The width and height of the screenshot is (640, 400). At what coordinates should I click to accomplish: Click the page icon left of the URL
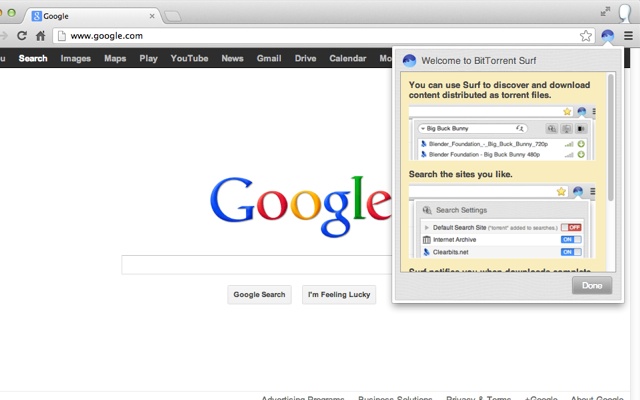(62, 36)
